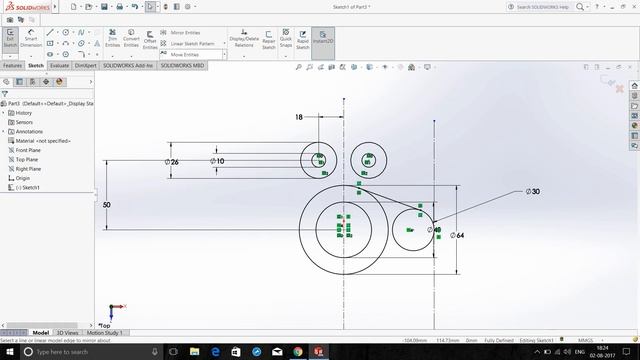Open dropdown arrow next to Linear Sketch Pattern
640x360 pixels.
(x=224, y=43)
